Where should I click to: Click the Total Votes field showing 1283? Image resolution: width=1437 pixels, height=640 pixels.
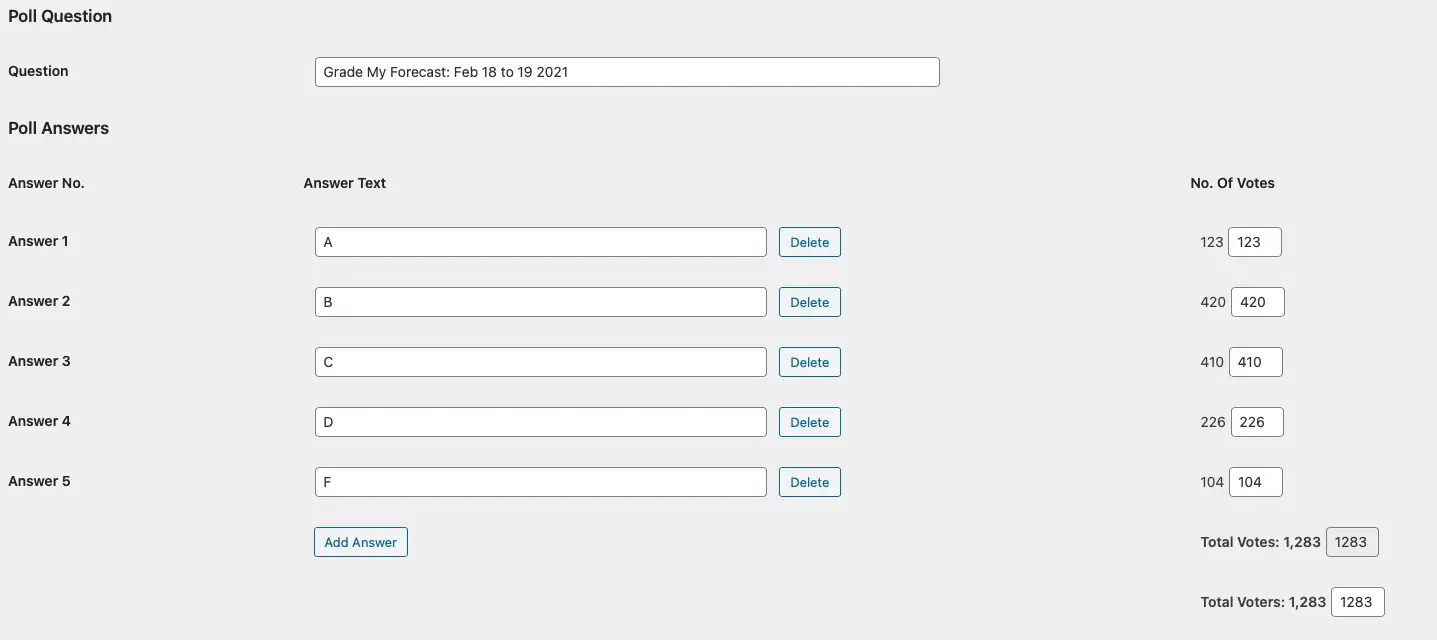click(1352, 542)
